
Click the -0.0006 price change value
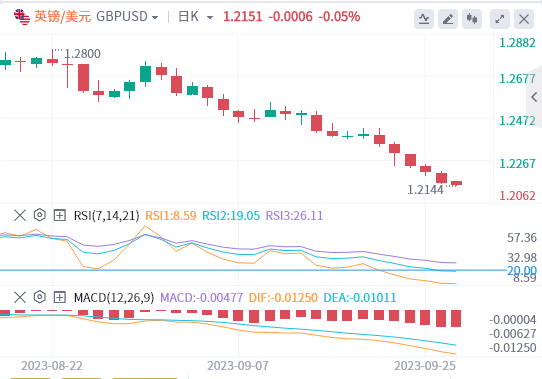(x=290, y=17)
